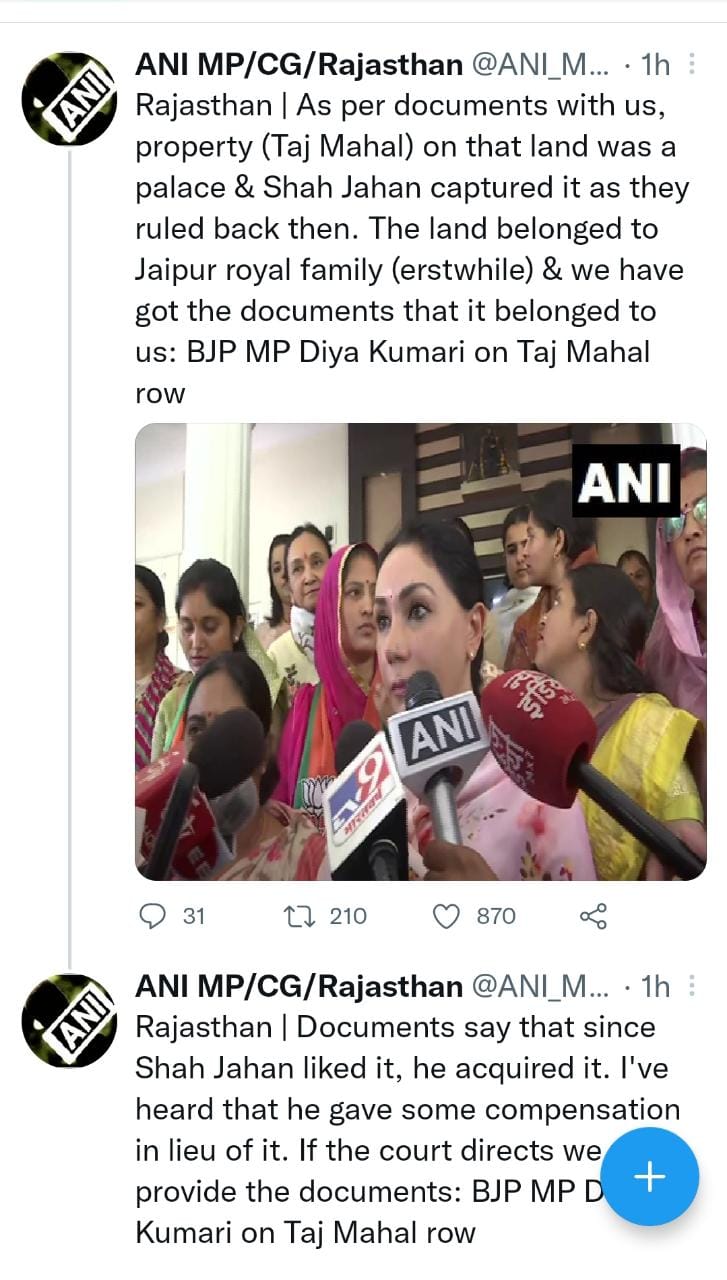Open ANI MP/CG/Rajasthan name on first tweet

click(299, 66)
